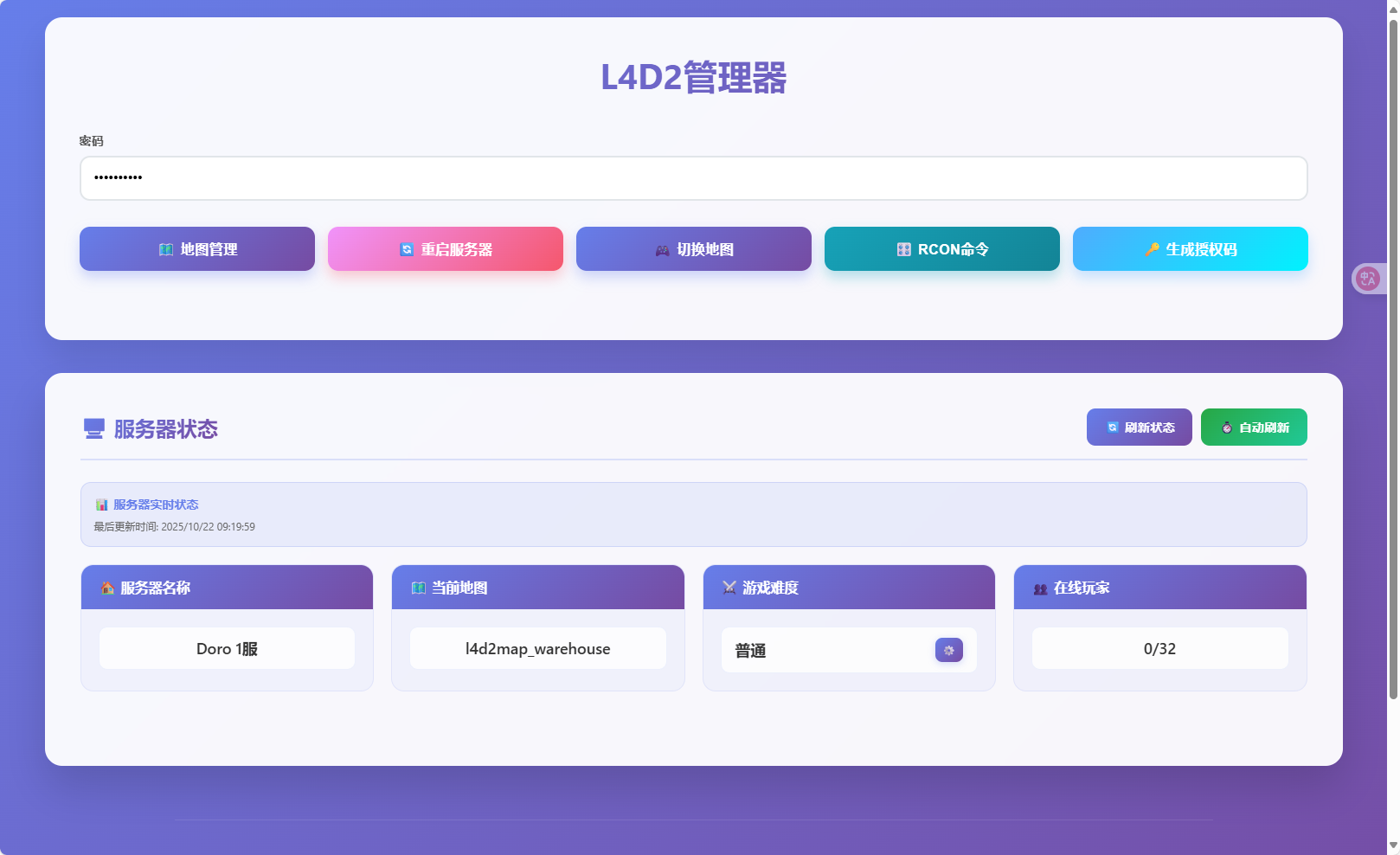Click the gamepad icon on 切换地图 button
The image size is (1400, 855).
click(662, 250)
